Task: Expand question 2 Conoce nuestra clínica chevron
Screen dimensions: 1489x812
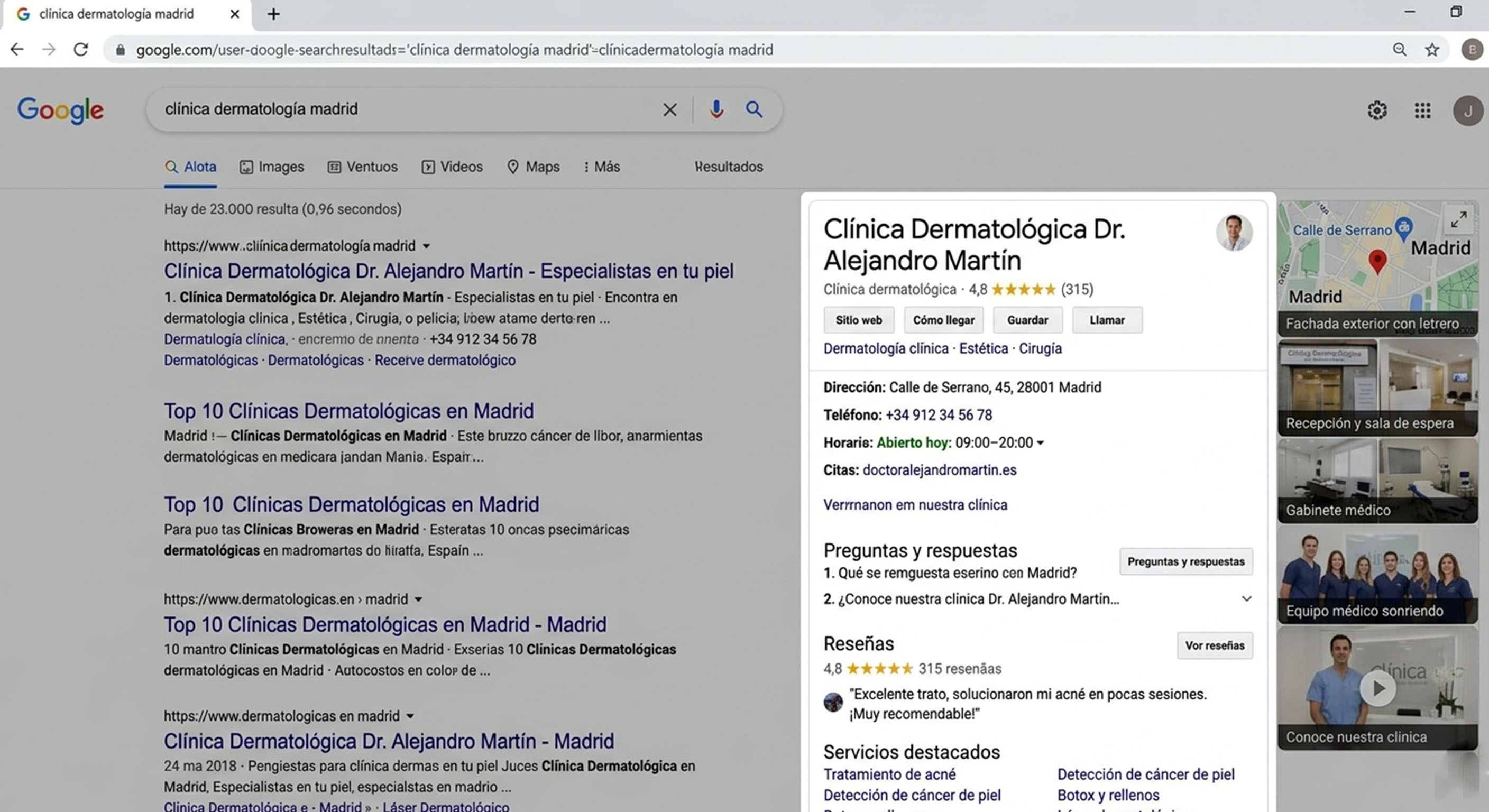Action: pos(1246,599)
